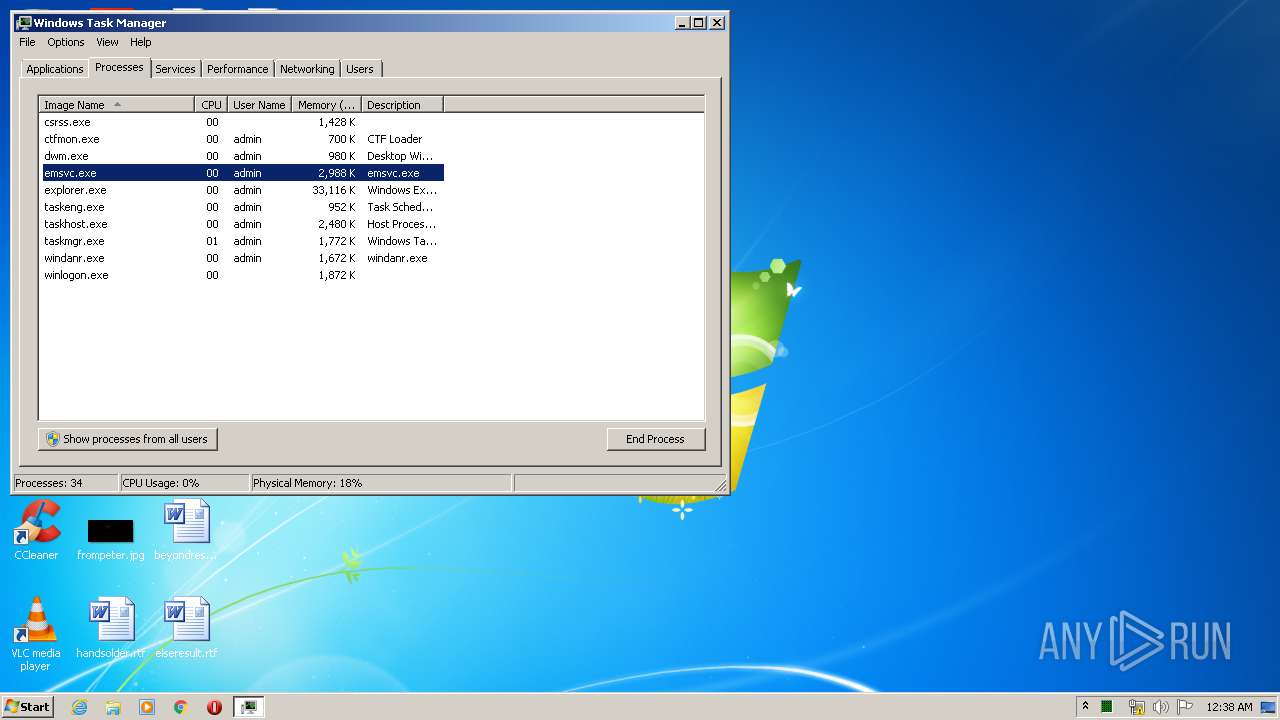
Task: Open the Action Center flag icon
Action: click(x=1184, y=707)
